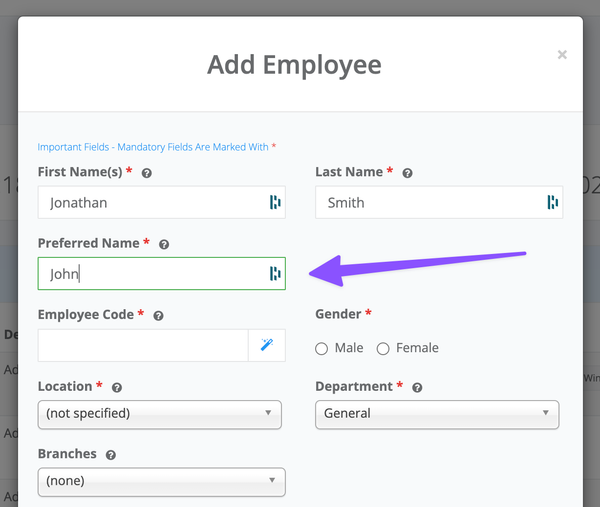
Task: Click the autofill icon in Last Name field
Action: point(552,202)
